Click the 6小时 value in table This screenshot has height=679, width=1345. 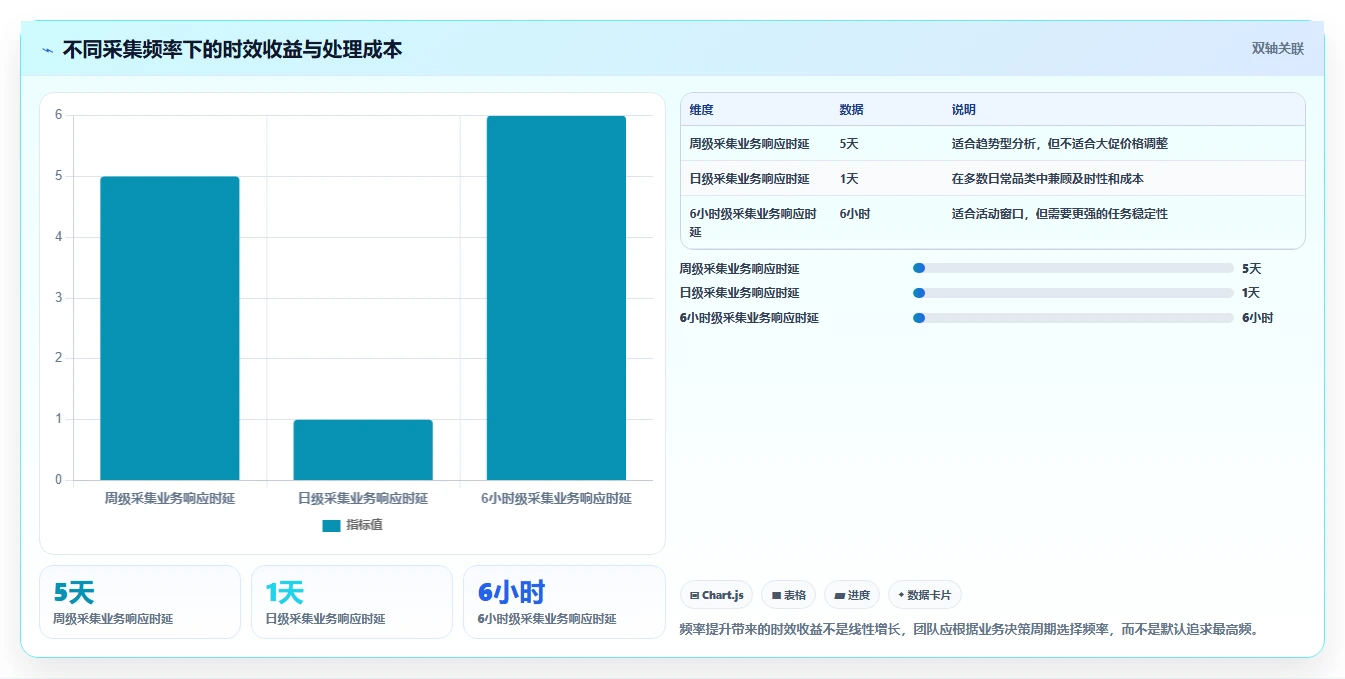pos(855,214)
